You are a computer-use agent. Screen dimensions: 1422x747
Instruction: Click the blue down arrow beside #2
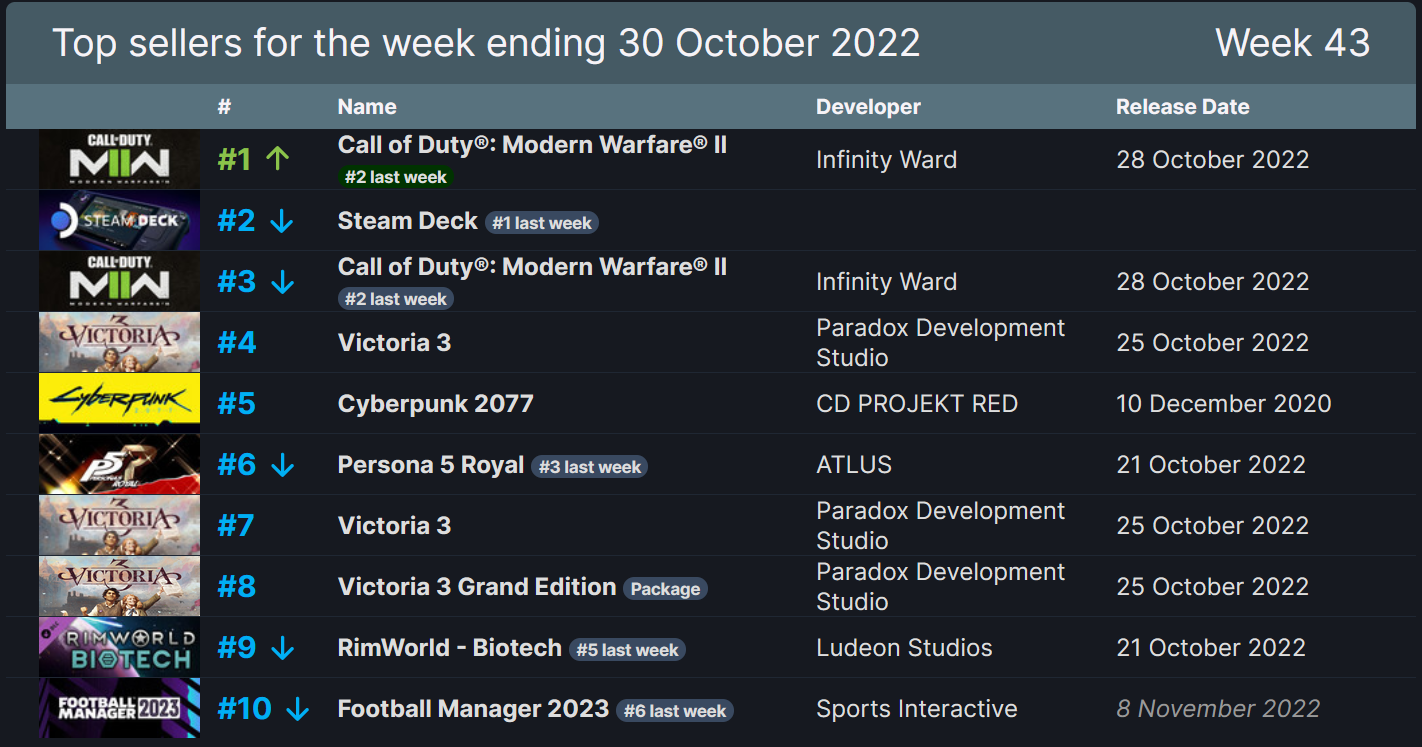point(282,221)
